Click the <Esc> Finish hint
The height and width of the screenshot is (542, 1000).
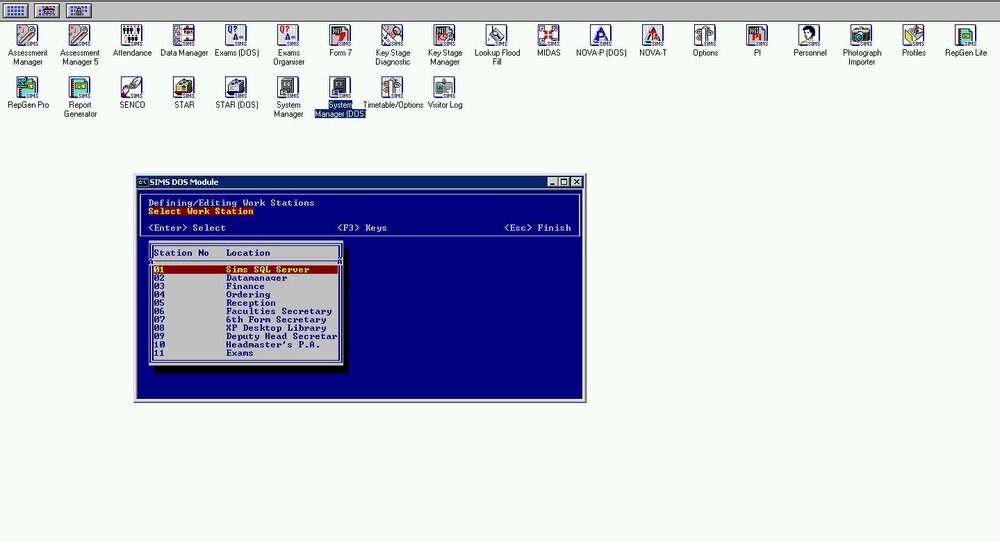538,228
